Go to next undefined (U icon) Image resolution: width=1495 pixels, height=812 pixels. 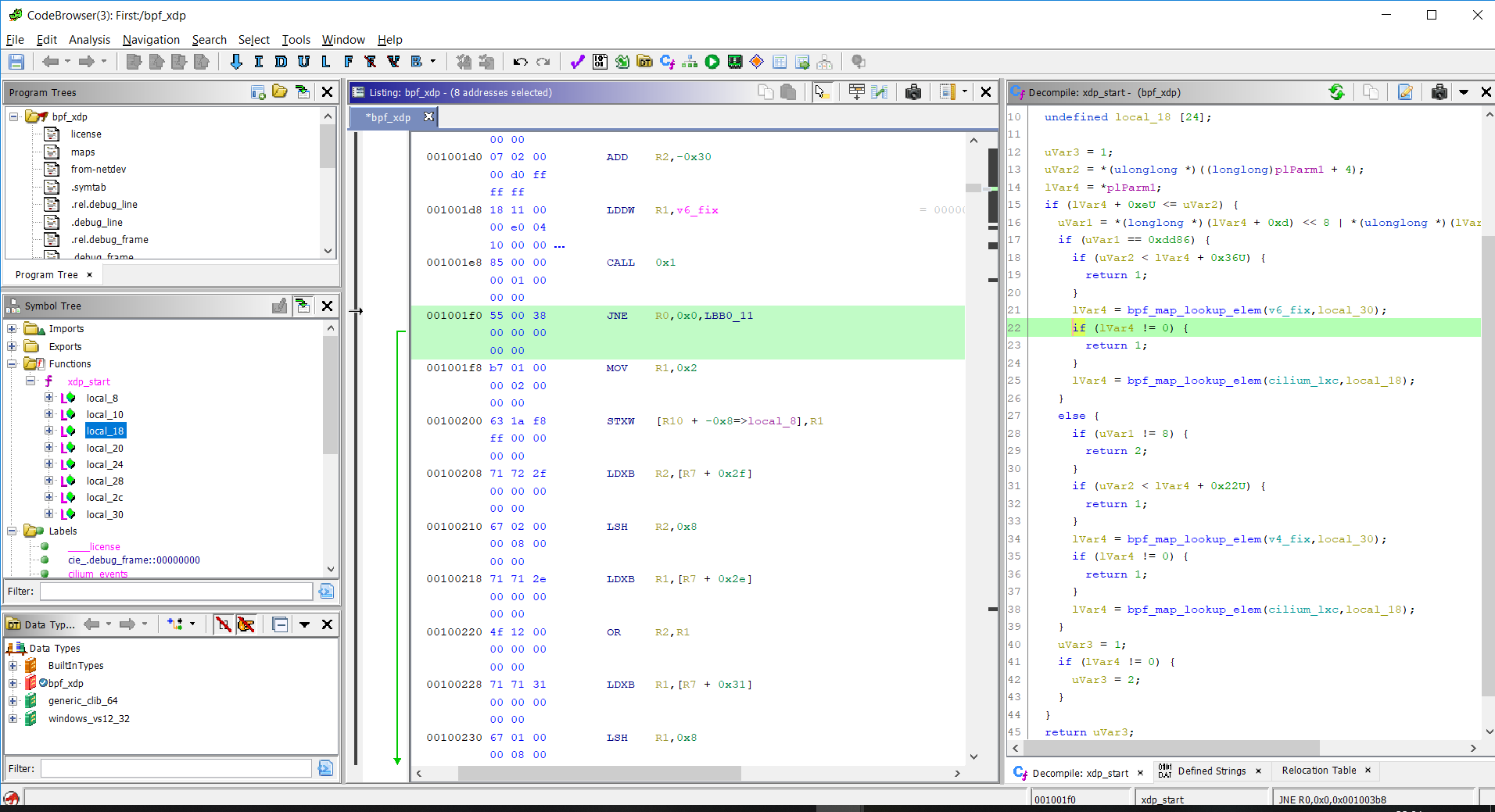303,62
